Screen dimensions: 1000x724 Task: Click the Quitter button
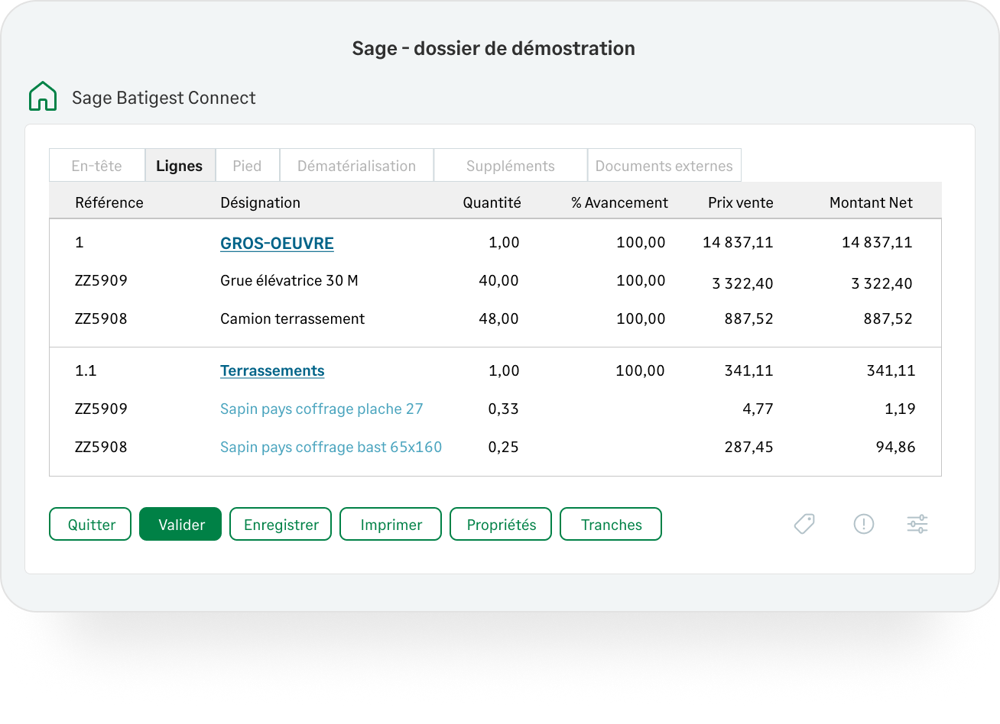pos(91,524)
